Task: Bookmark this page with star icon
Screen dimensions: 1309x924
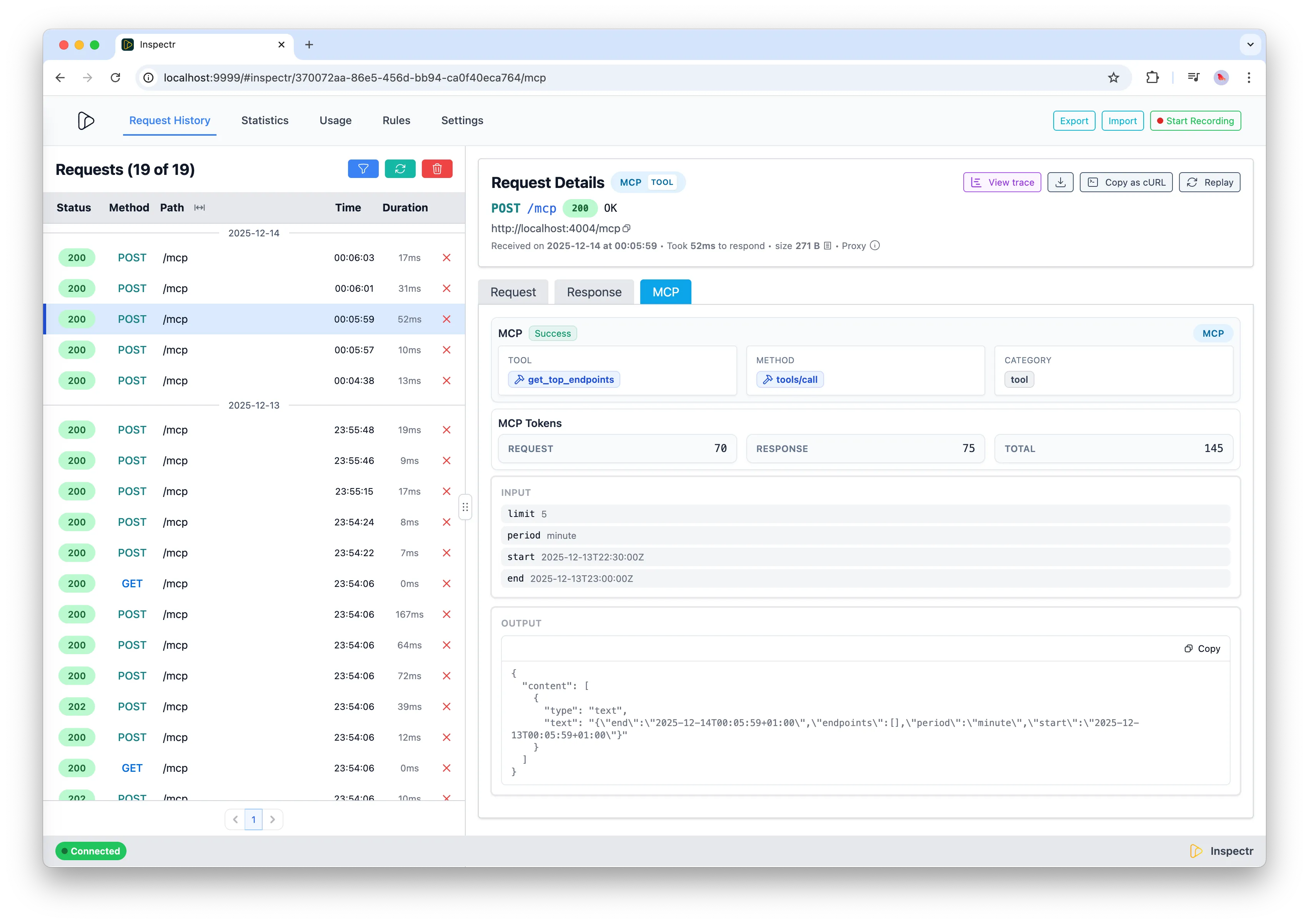Action: point(1113,78)
